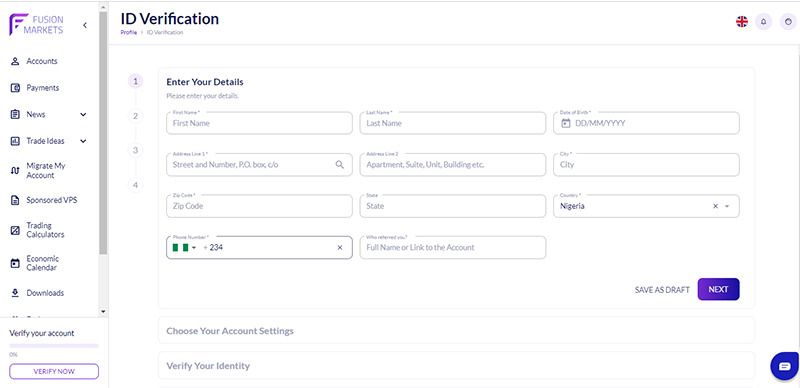The height and width of the screenshot is (388, 800).
Task: Click the VERIFY NOW button
Action: point(54,371)
